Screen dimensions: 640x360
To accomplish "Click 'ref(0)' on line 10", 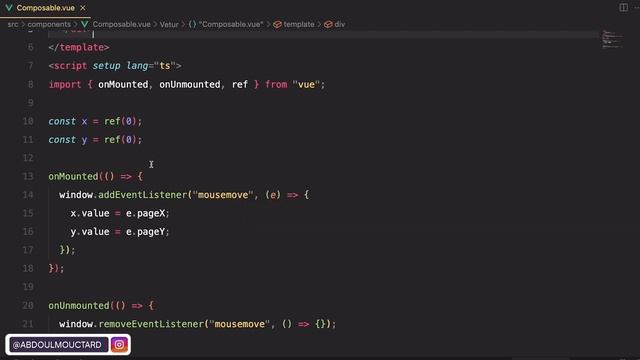I will point(120,121).
